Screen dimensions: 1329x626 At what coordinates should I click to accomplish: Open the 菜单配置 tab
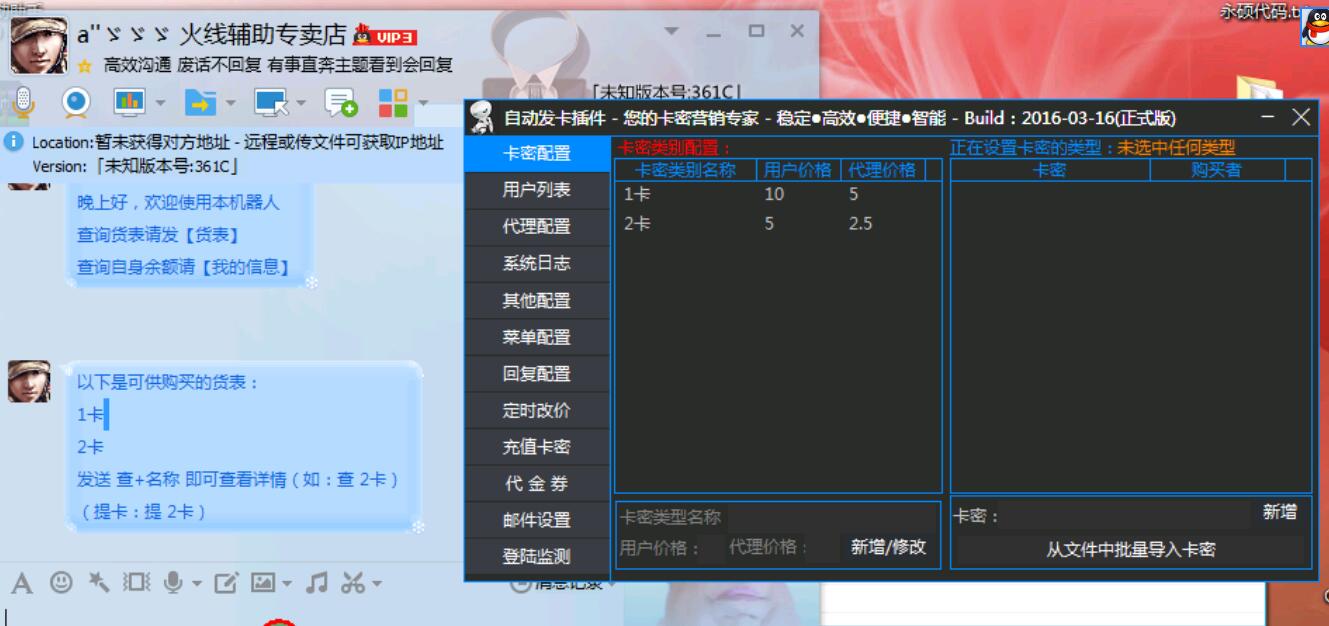point(537,338)
